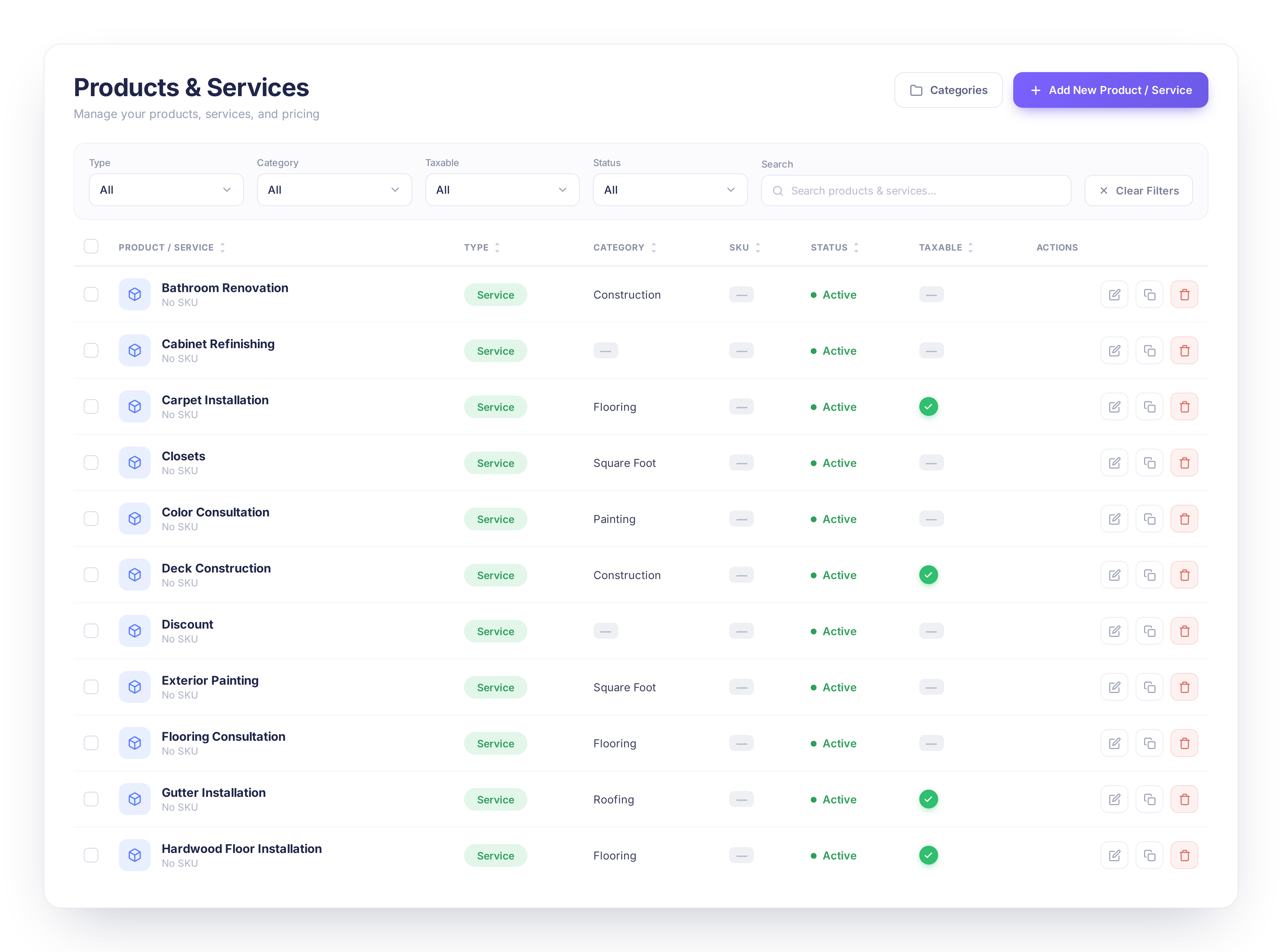Select the Hardwood Floor Installation checkbox

point(91,855)
